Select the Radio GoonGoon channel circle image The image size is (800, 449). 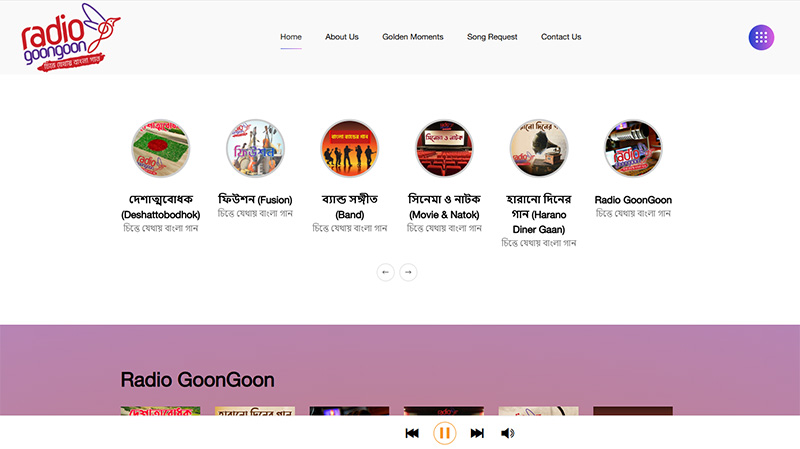tap(633, 148)
